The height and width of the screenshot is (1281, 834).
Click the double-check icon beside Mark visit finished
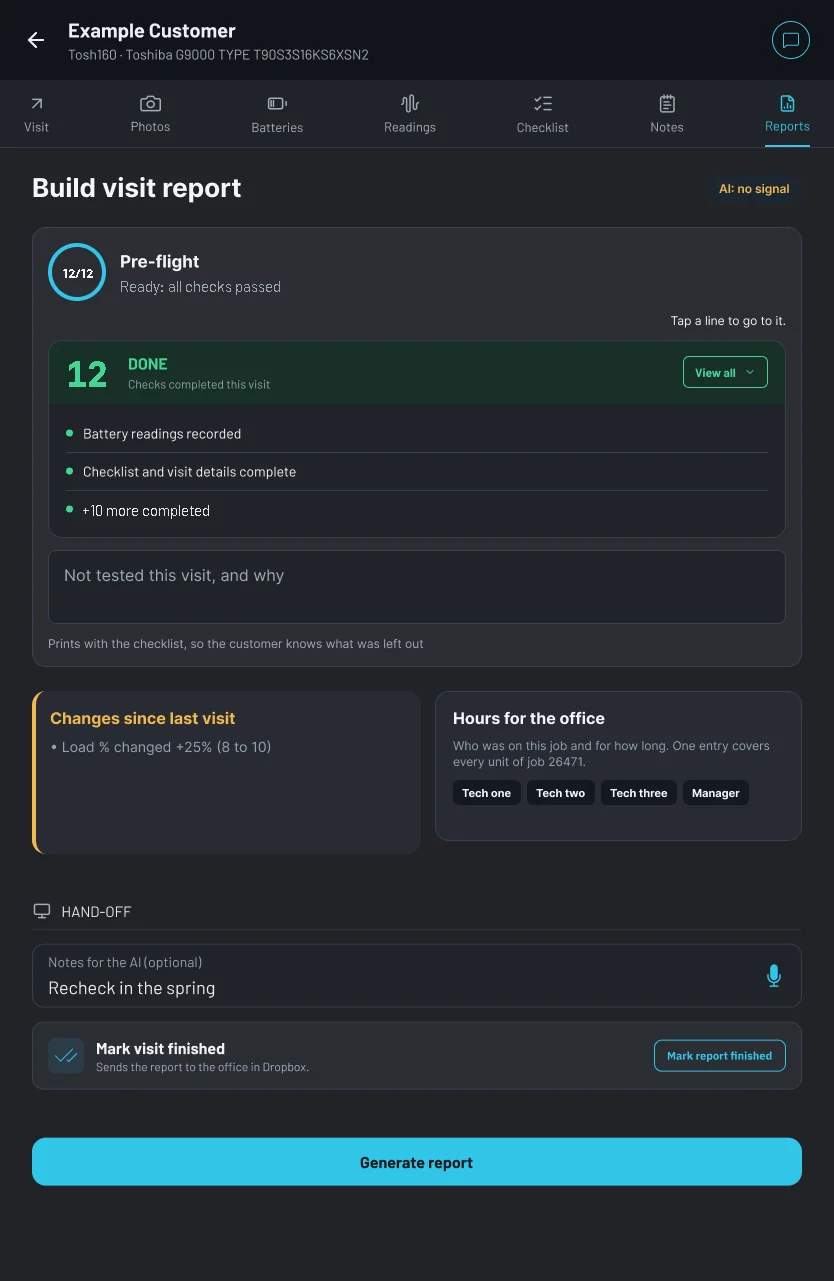point(66,1056)
